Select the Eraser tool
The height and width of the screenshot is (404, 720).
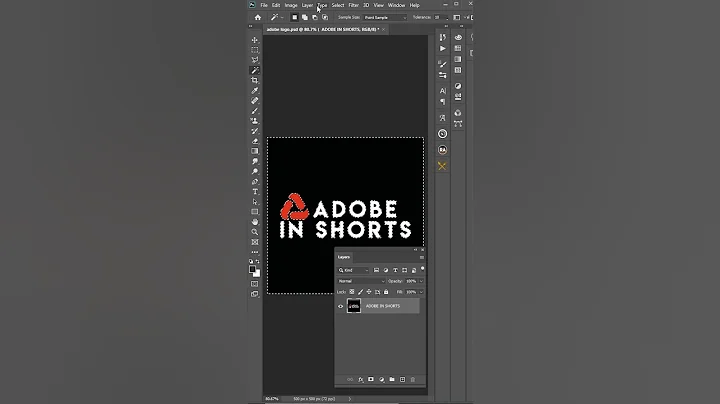[x=255, y=141]
